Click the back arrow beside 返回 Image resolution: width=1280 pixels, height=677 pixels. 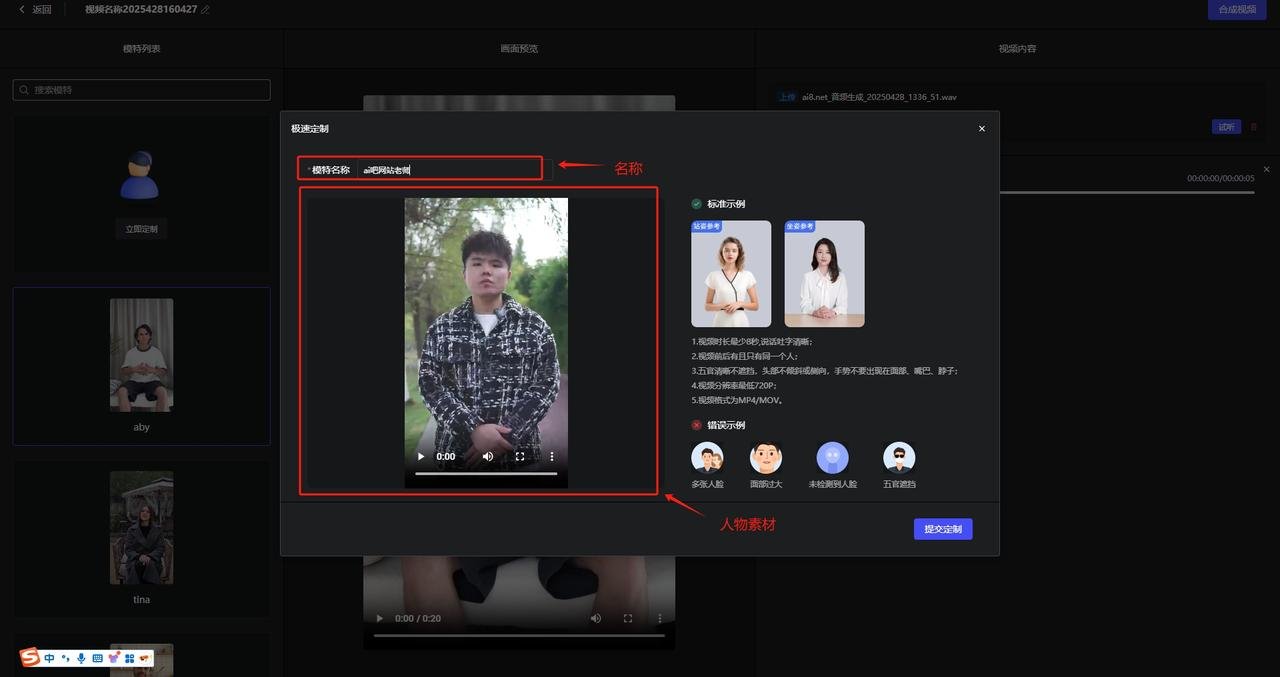point(22,9)
